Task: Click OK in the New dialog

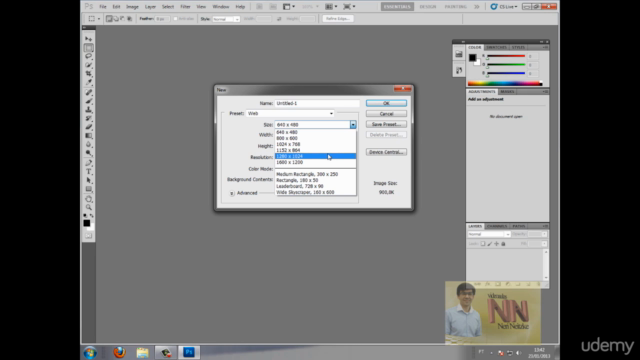Action: [386, 103]
